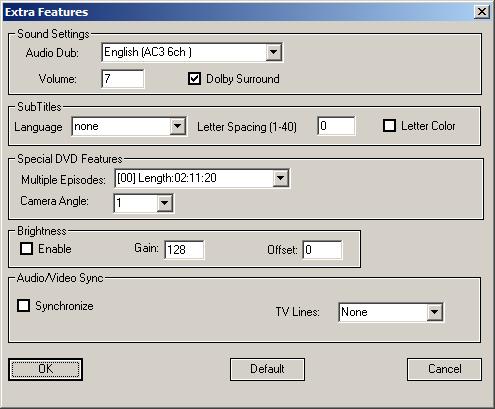Click the Offset value field

click(322, 250)
